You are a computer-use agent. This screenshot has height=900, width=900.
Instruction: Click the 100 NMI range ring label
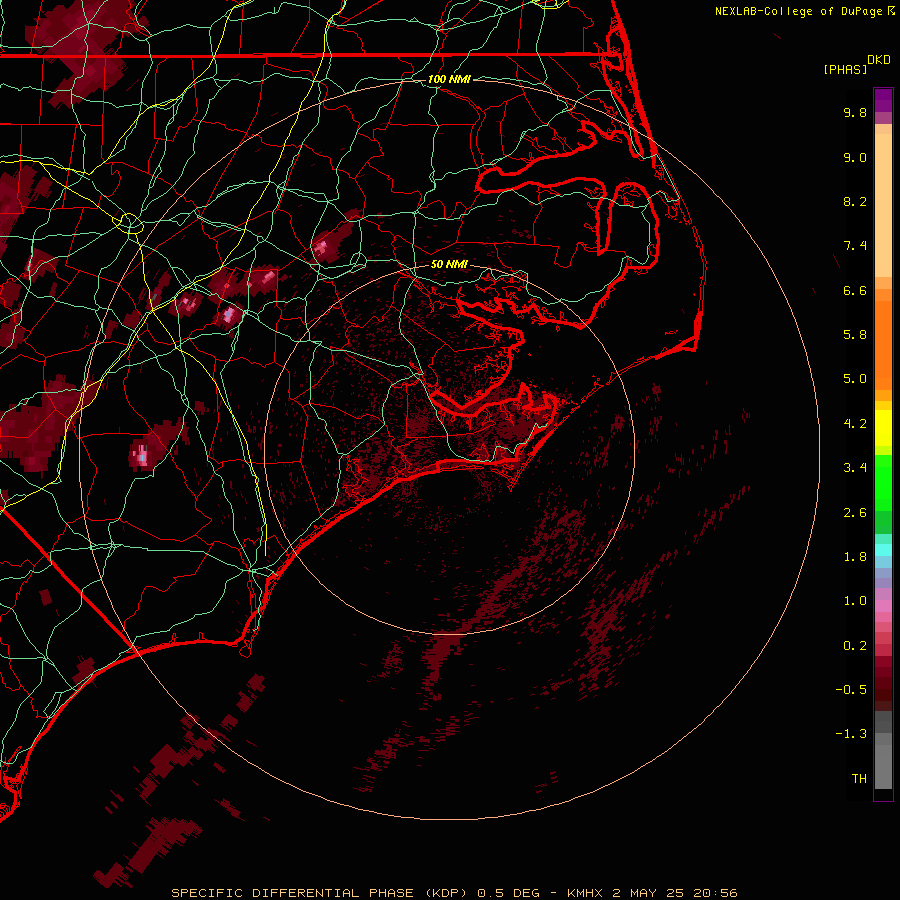[449, 79]
